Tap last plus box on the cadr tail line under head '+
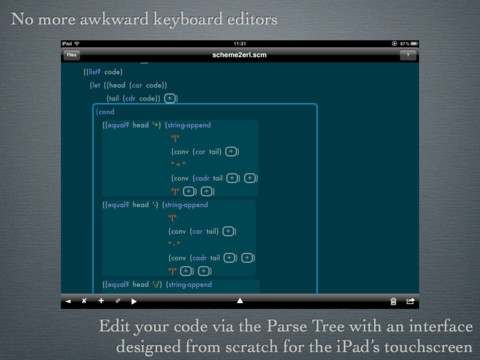Viewport: 480px width, 360px height. (x=250, y=178)
